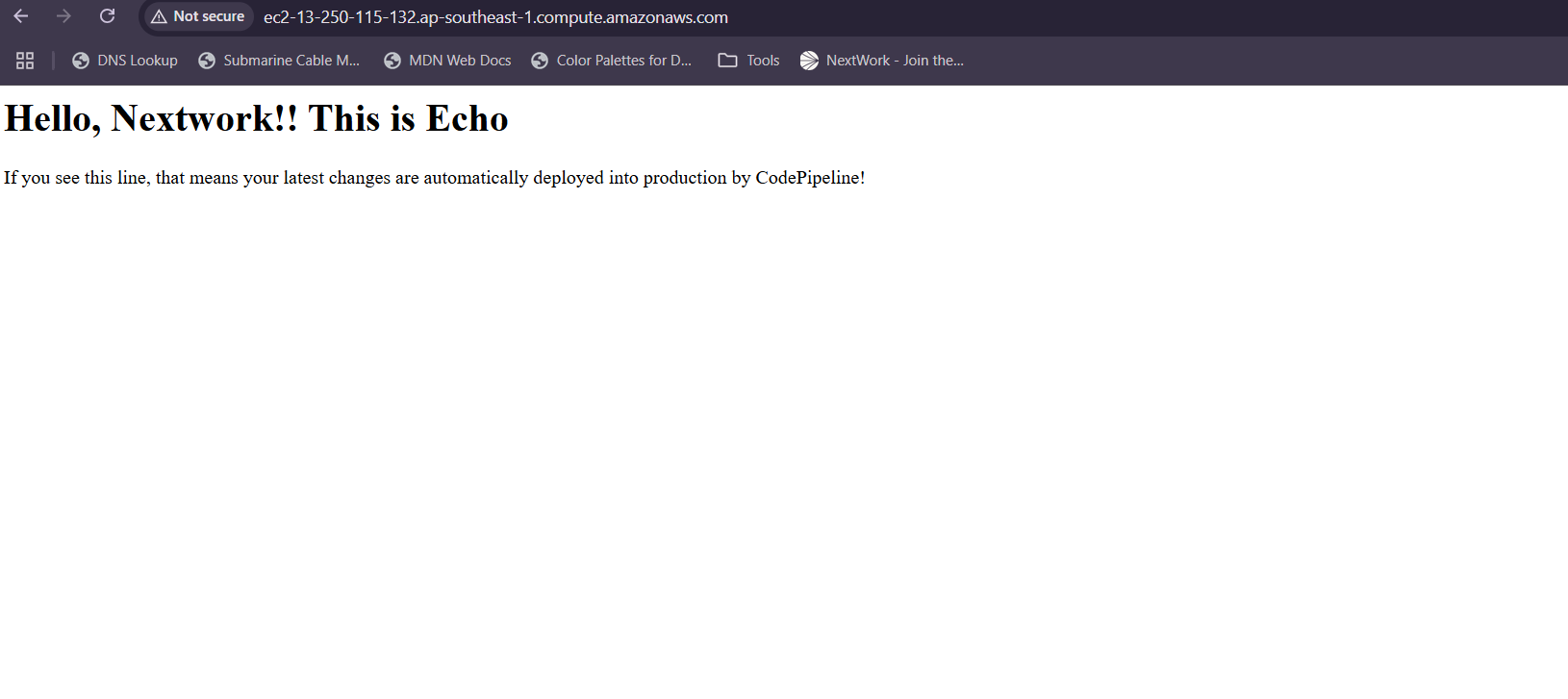Open the MDN Web Docs bookmark
Viewport: 1568px width, 699px height.
[x=447, y=61]
